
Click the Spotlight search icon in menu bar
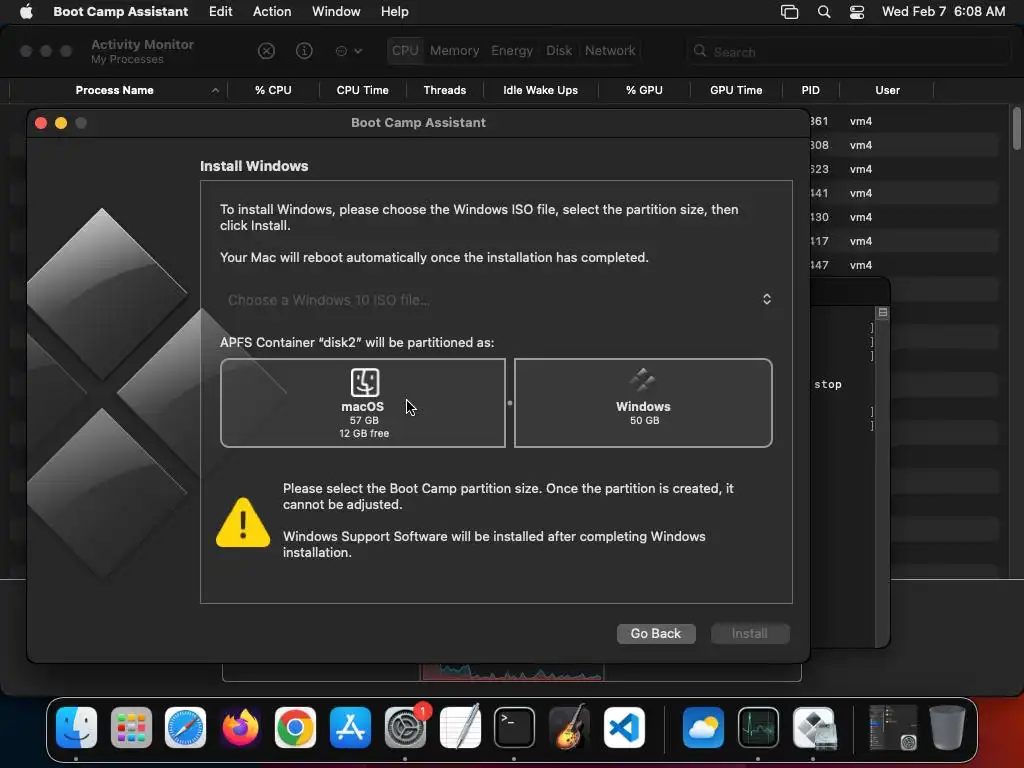(x=824, y=12)
